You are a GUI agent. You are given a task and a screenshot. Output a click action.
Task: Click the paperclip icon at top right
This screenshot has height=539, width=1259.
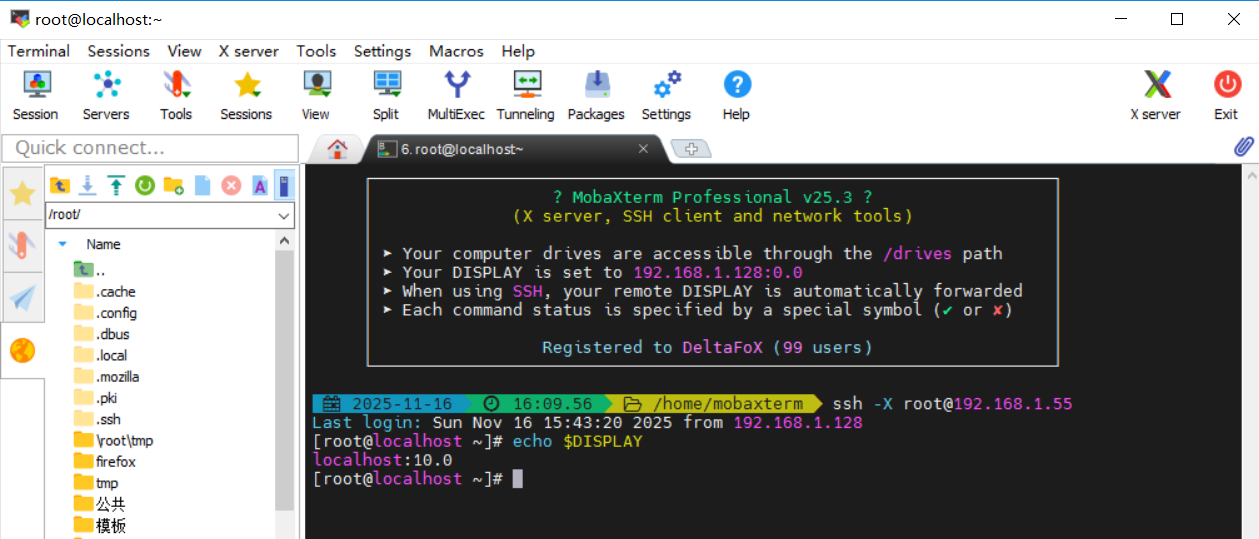coord(1243,148)
